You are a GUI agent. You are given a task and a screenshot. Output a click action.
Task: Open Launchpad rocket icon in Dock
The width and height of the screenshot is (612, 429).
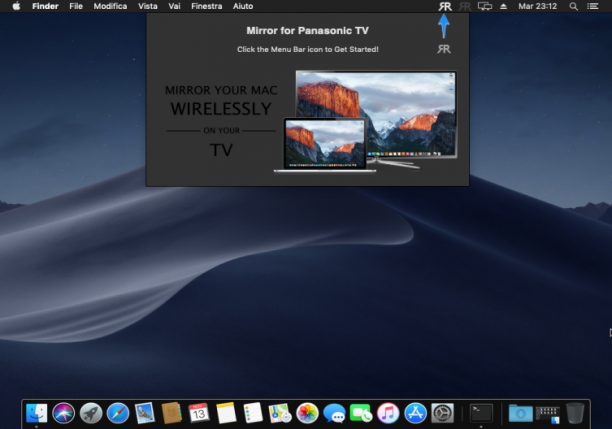point(91,413)
